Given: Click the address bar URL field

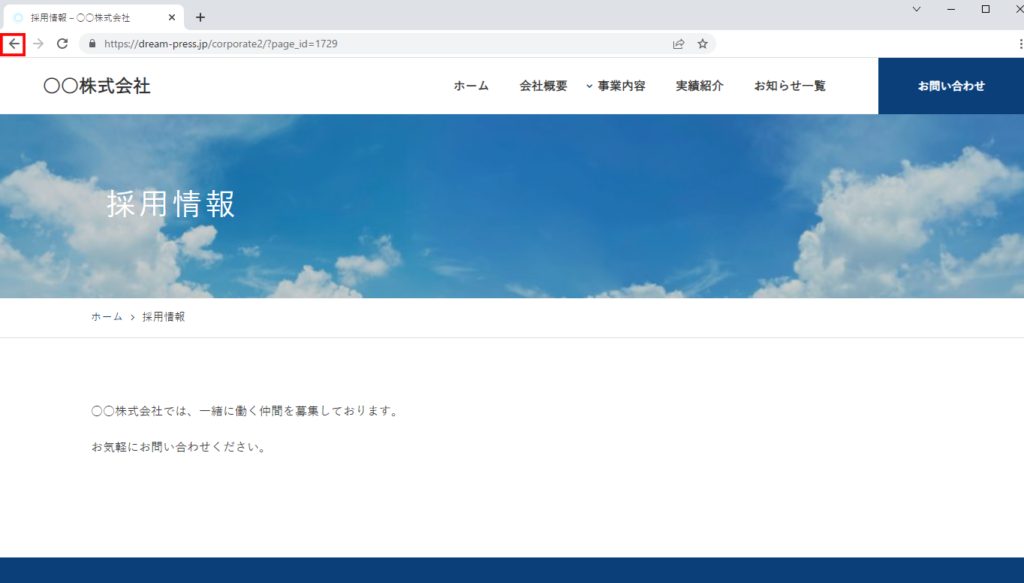Looking at the screenshot, I should (380, 44).
